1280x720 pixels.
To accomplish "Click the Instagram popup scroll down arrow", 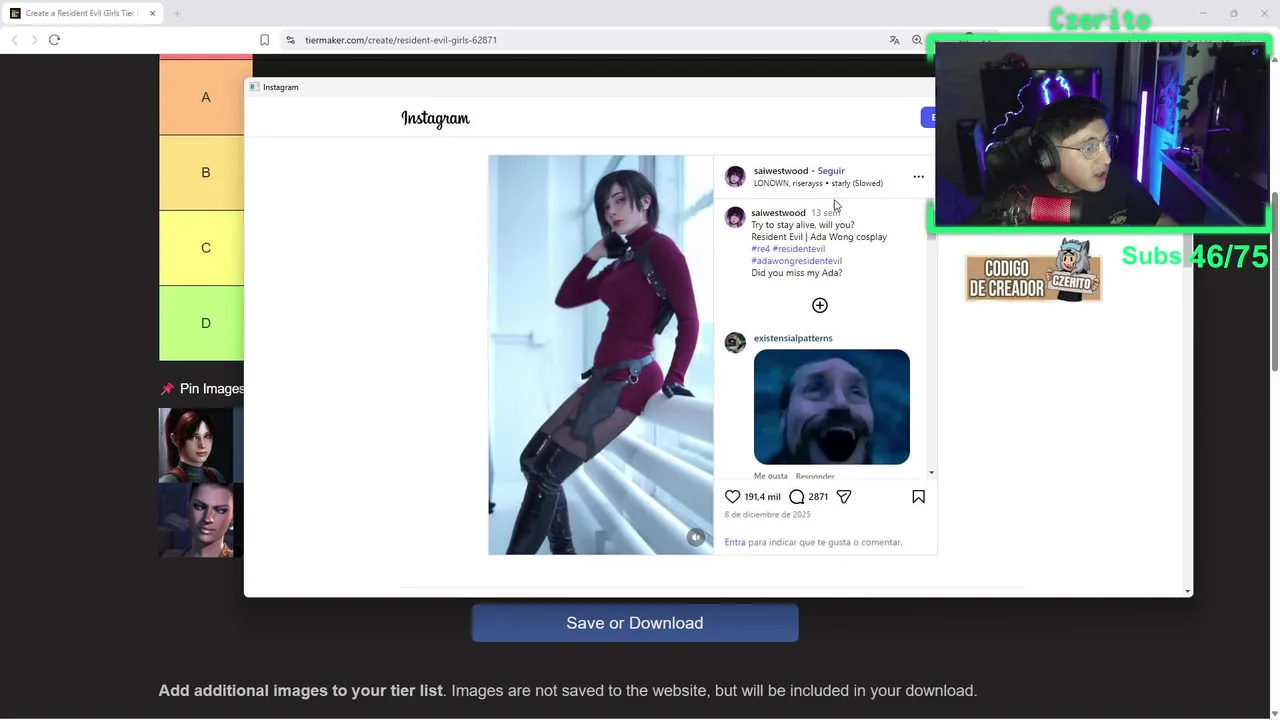I will pyautogui.click(x=1187, y=591).
